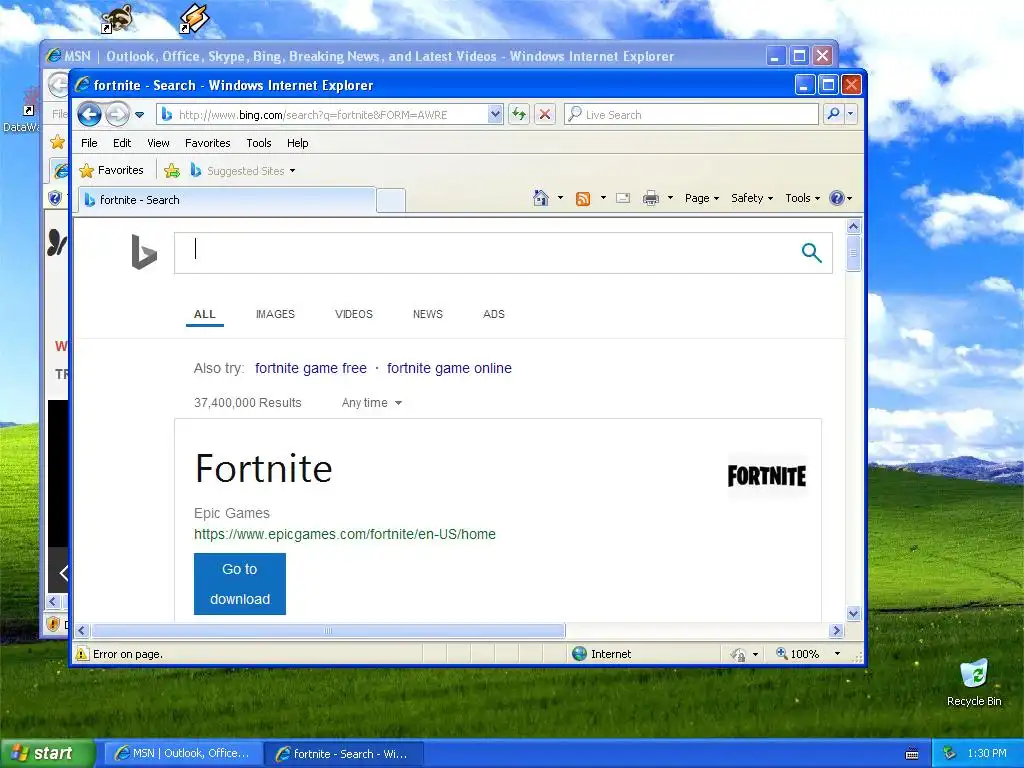This screenshot has width=1024, height=768.
Task: Expand the address bar URL dropdown
Action: [495, 114]
